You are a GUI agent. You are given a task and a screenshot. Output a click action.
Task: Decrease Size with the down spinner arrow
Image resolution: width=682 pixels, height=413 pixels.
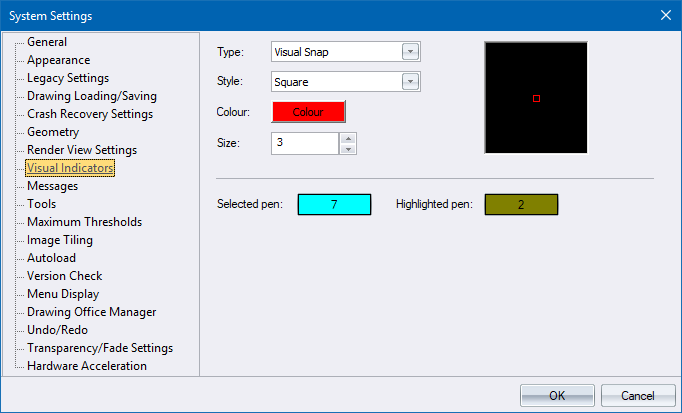348,149
